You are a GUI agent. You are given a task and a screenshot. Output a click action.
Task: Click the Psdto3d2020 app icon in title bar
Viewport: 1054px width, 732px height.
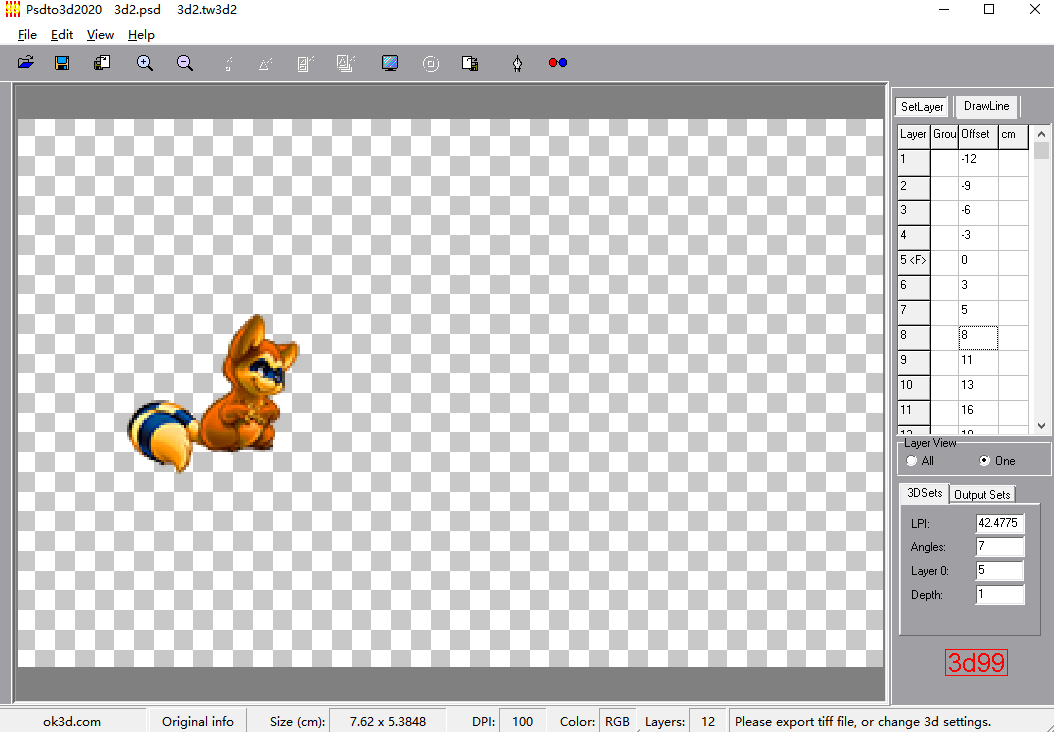point(13,9)
